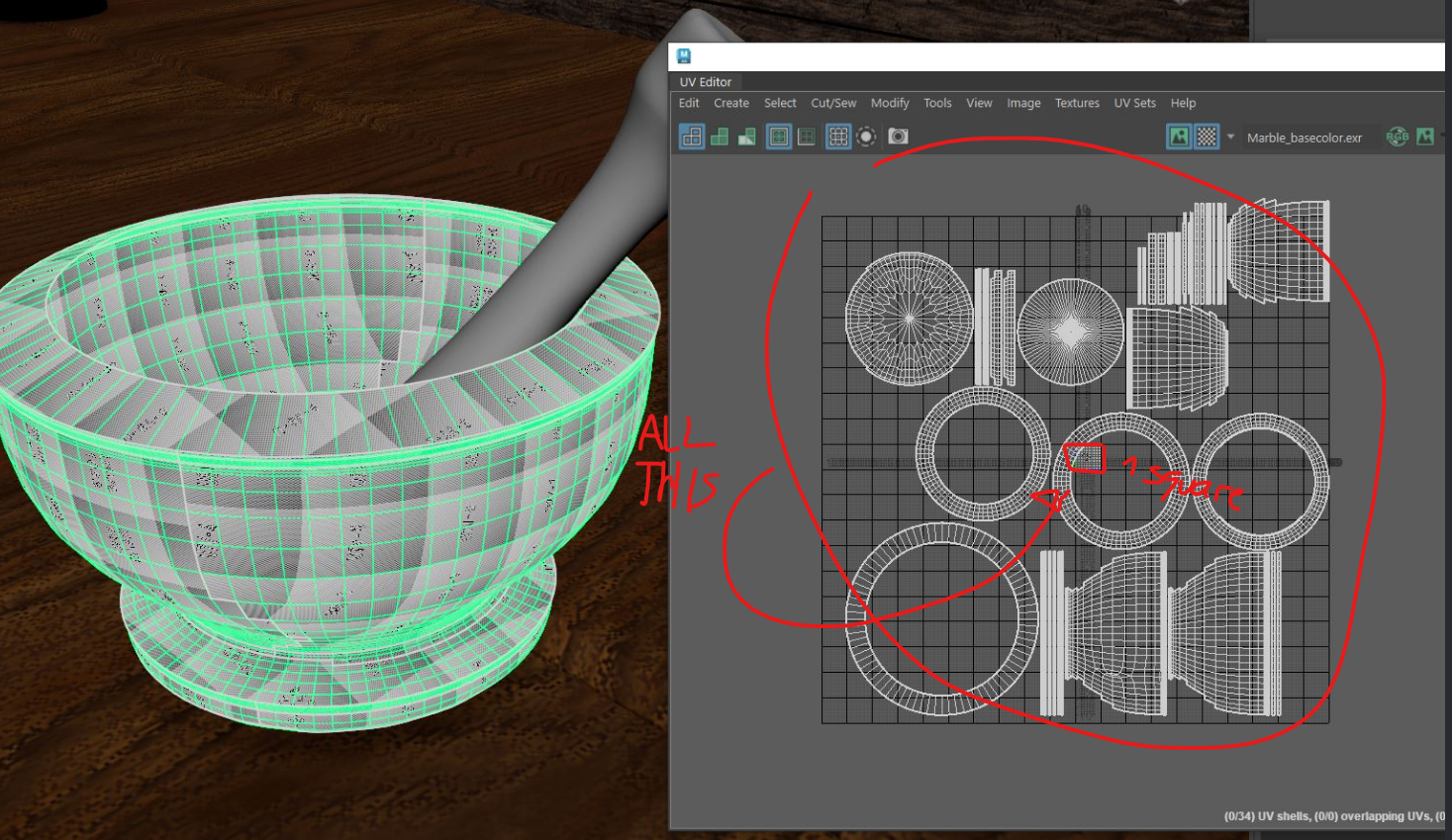
Task: Click the UV shells status text
Action: click(x=1333, y=816)
